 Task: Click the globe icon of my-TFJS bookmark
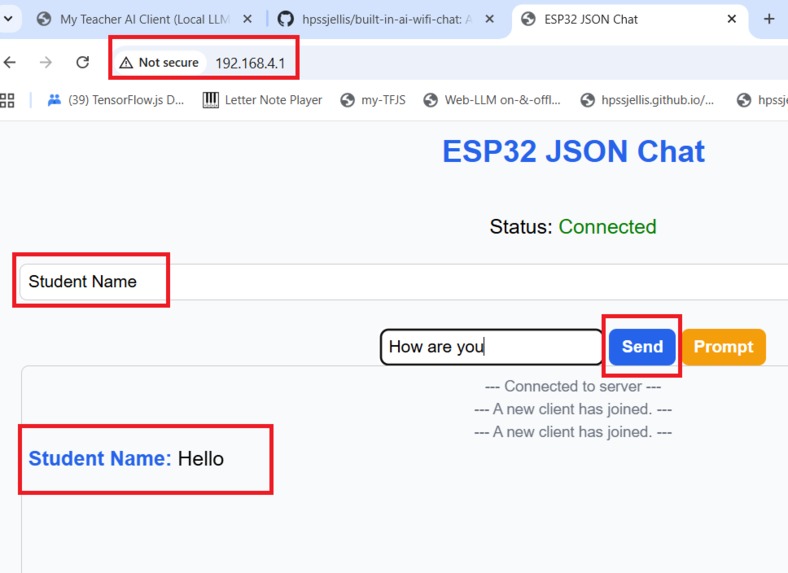tap(347, 100)
